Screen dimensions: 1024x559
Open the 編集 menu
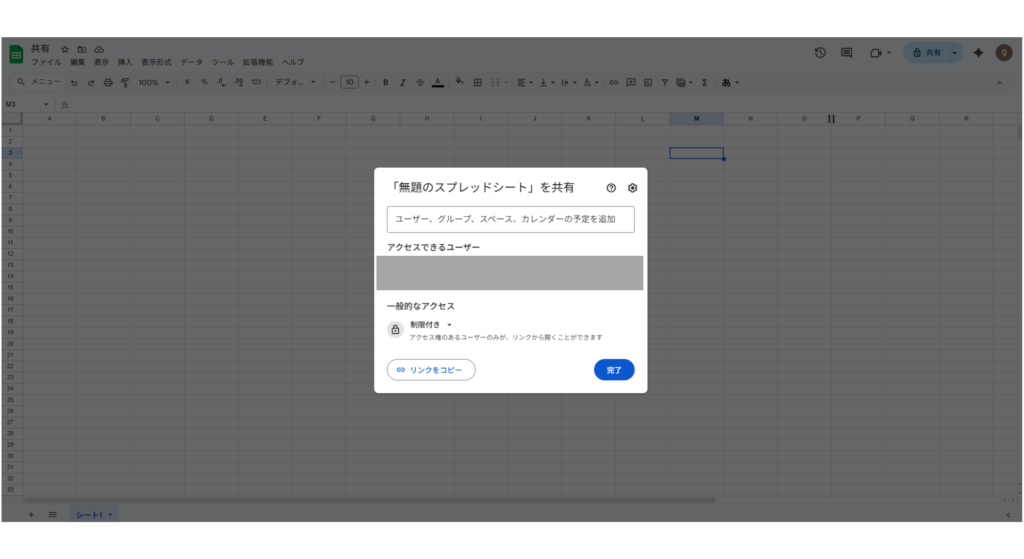(78, 63)
